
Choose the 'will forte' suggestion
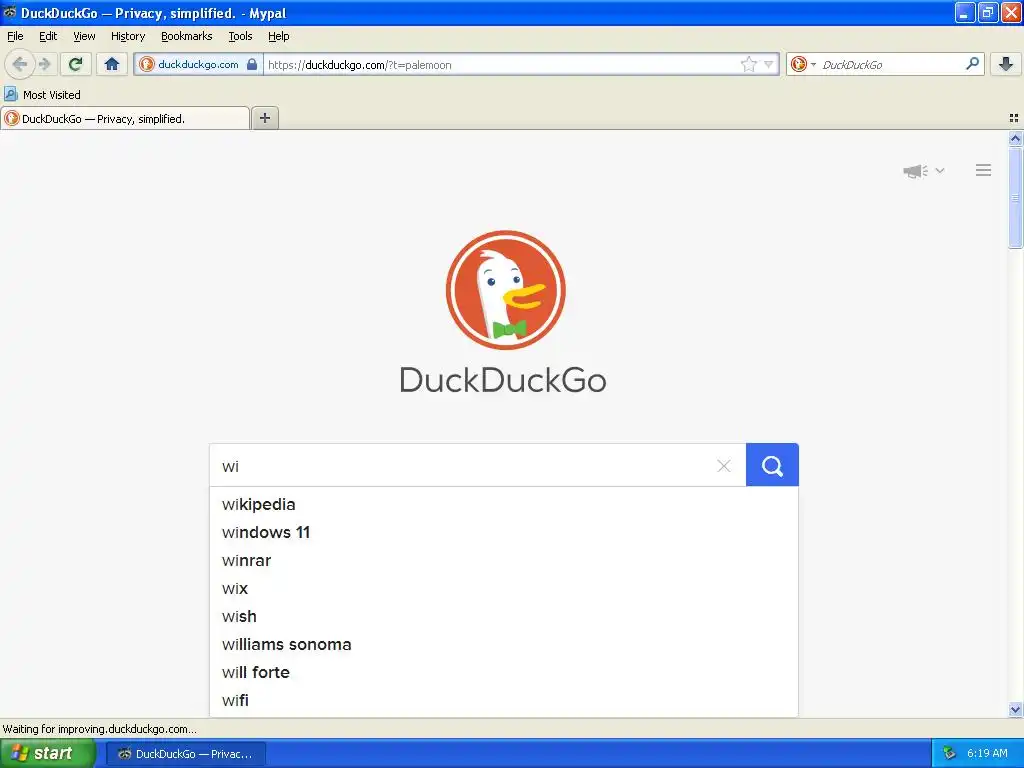click(x=504, y=673)
